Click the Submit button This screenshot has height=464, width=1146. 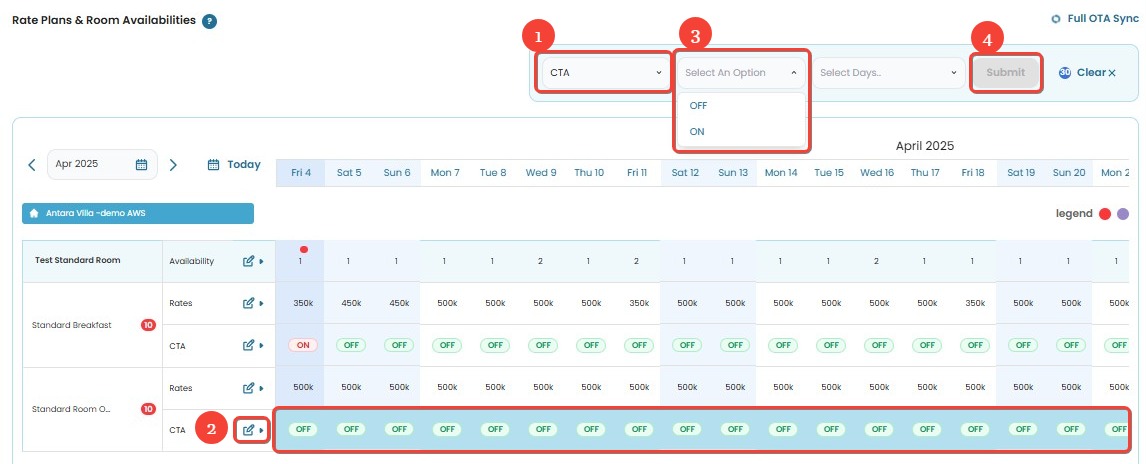pyautogui.click(x=1006, y=72)
